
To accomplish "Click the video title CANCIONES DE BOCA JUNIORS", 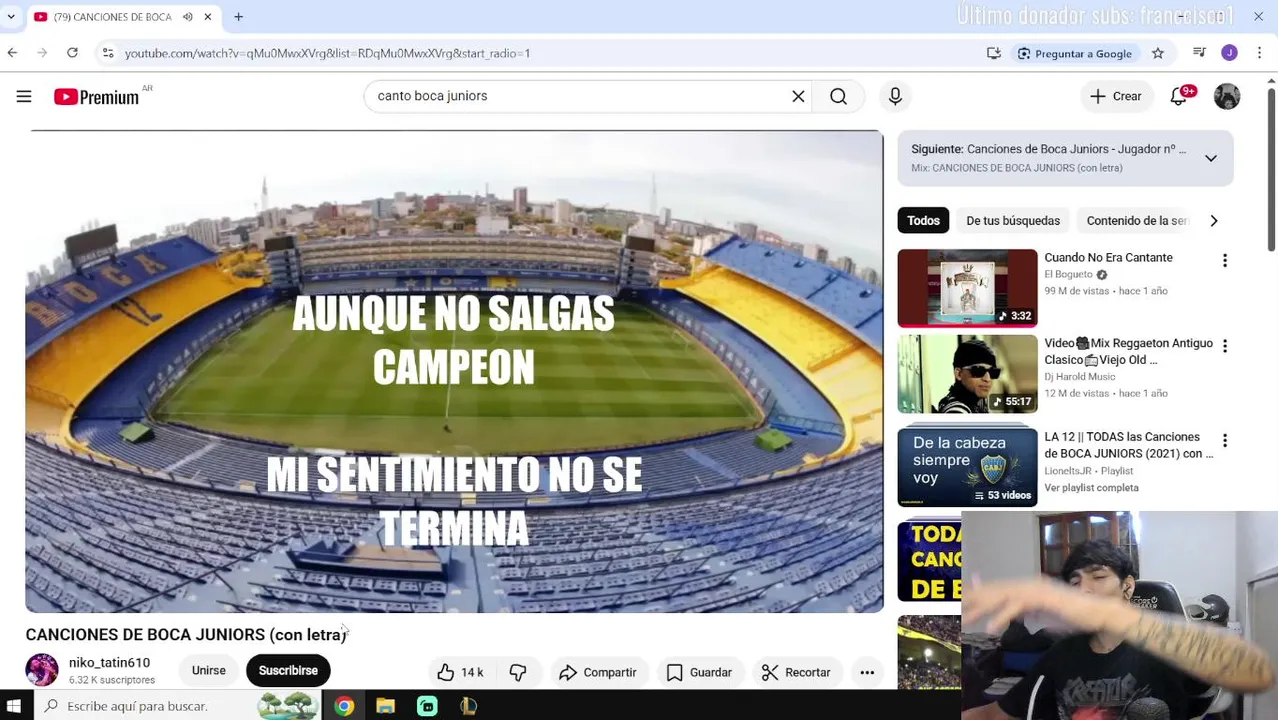I will 186,635.
